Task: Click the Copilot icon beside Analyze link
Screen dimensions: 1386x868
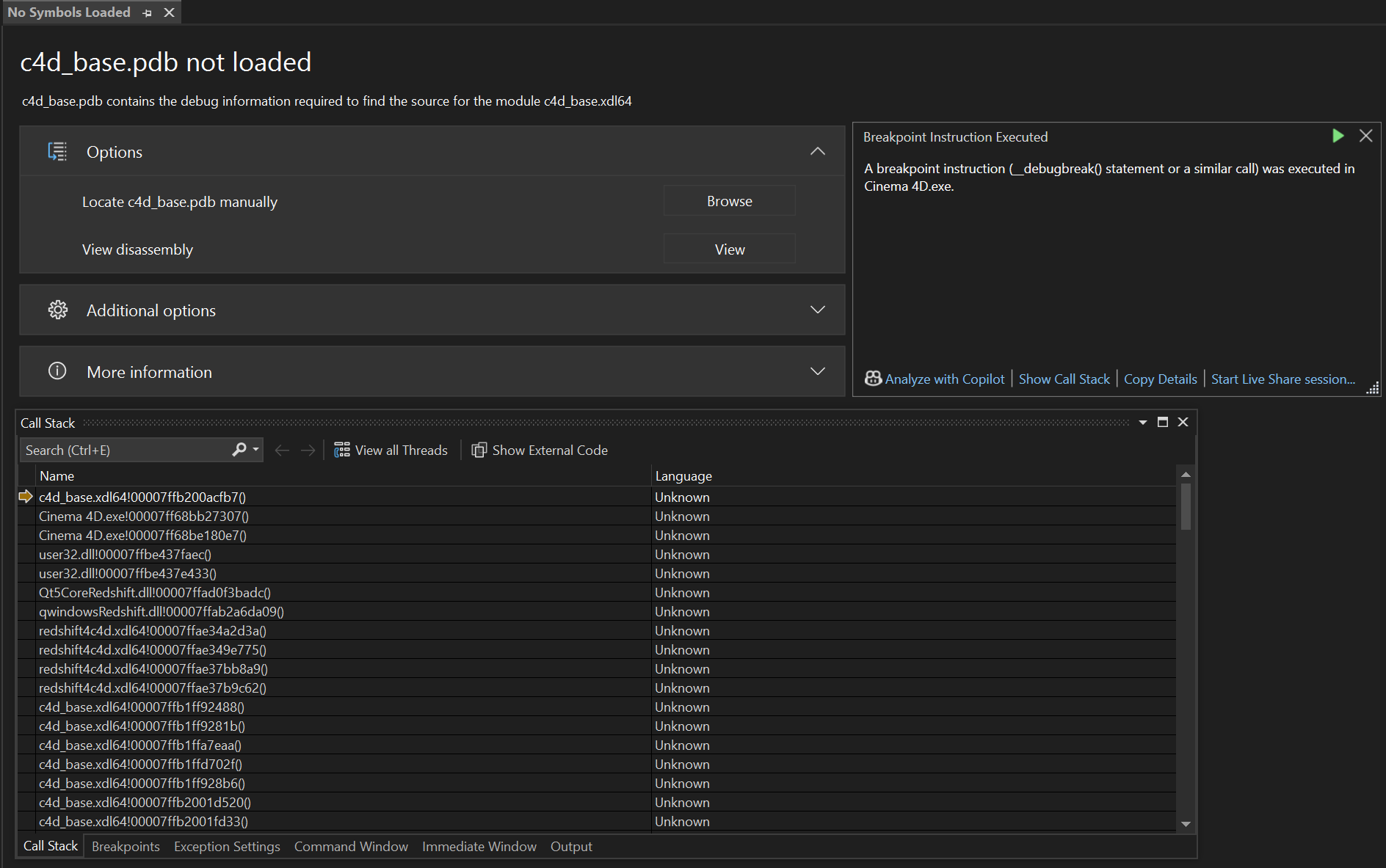Action: 873,379
